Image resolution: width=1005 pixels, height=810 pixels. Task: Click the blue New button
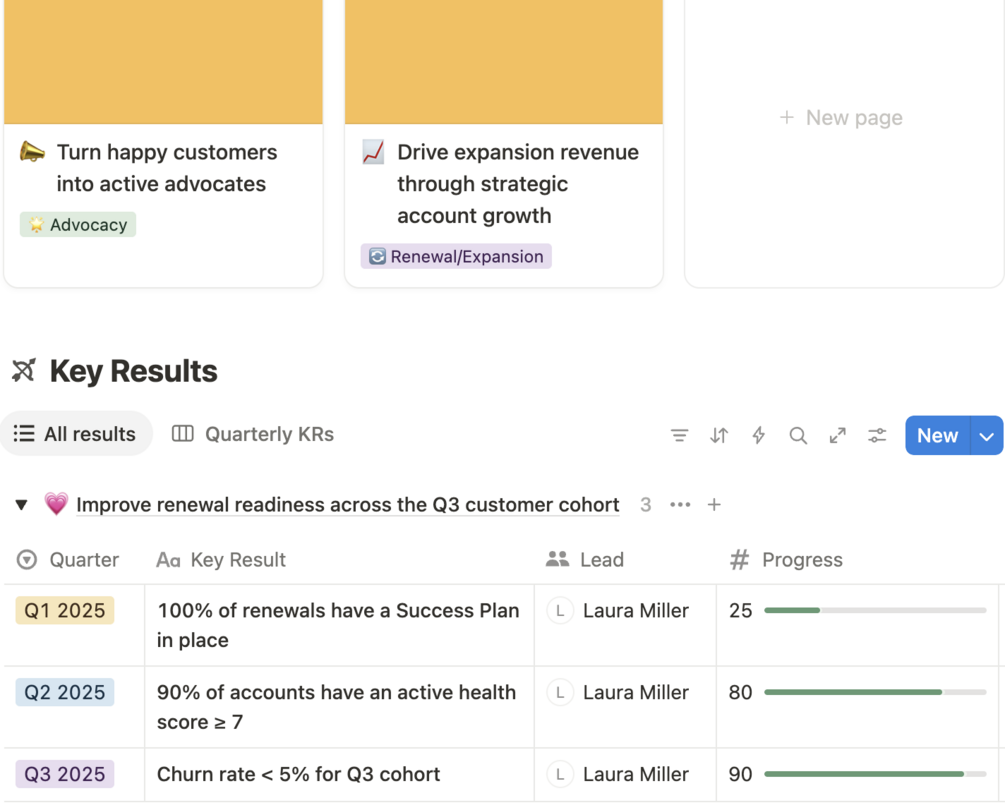[937, 436]
